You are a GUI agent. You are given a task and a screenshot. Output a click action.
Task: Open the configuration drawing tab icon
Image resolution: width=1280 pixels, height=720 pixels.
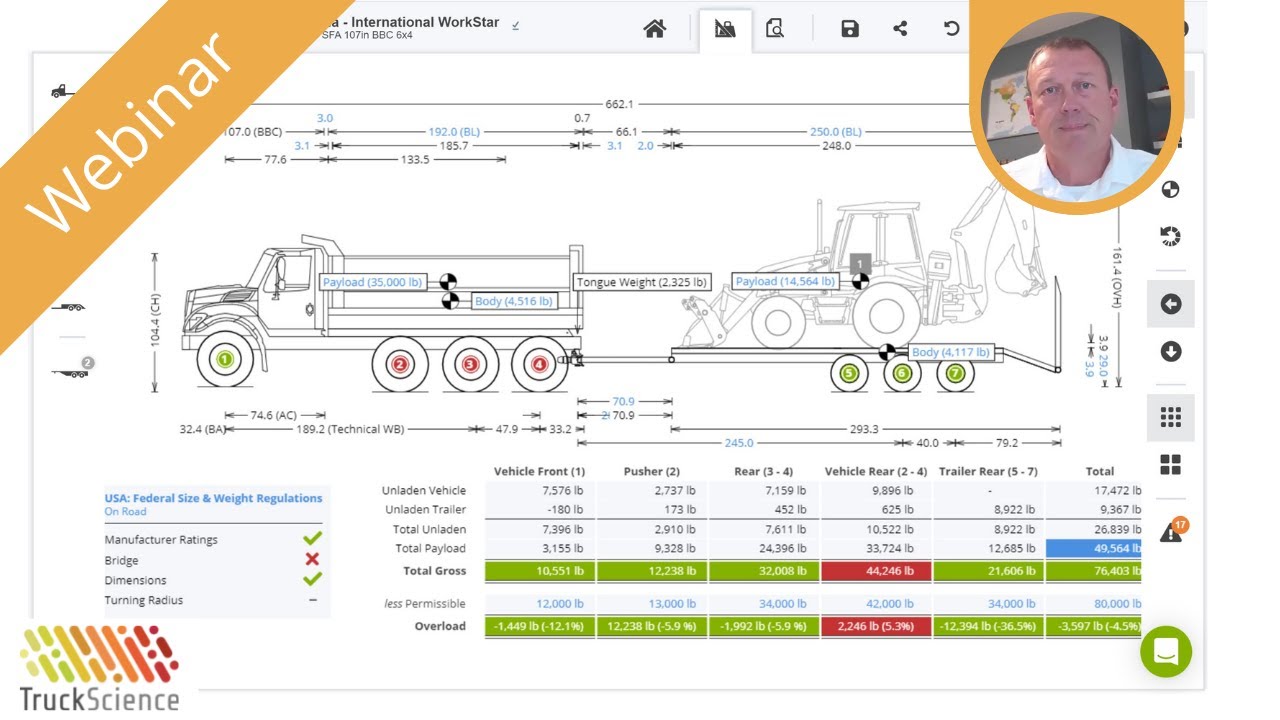pos(725,29)
